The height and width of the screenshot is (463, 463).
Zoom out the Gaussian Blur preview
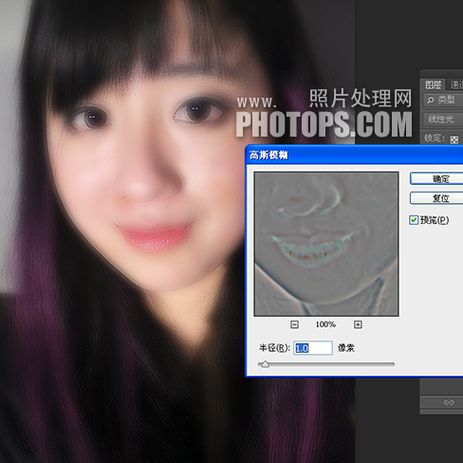[294, 324]
